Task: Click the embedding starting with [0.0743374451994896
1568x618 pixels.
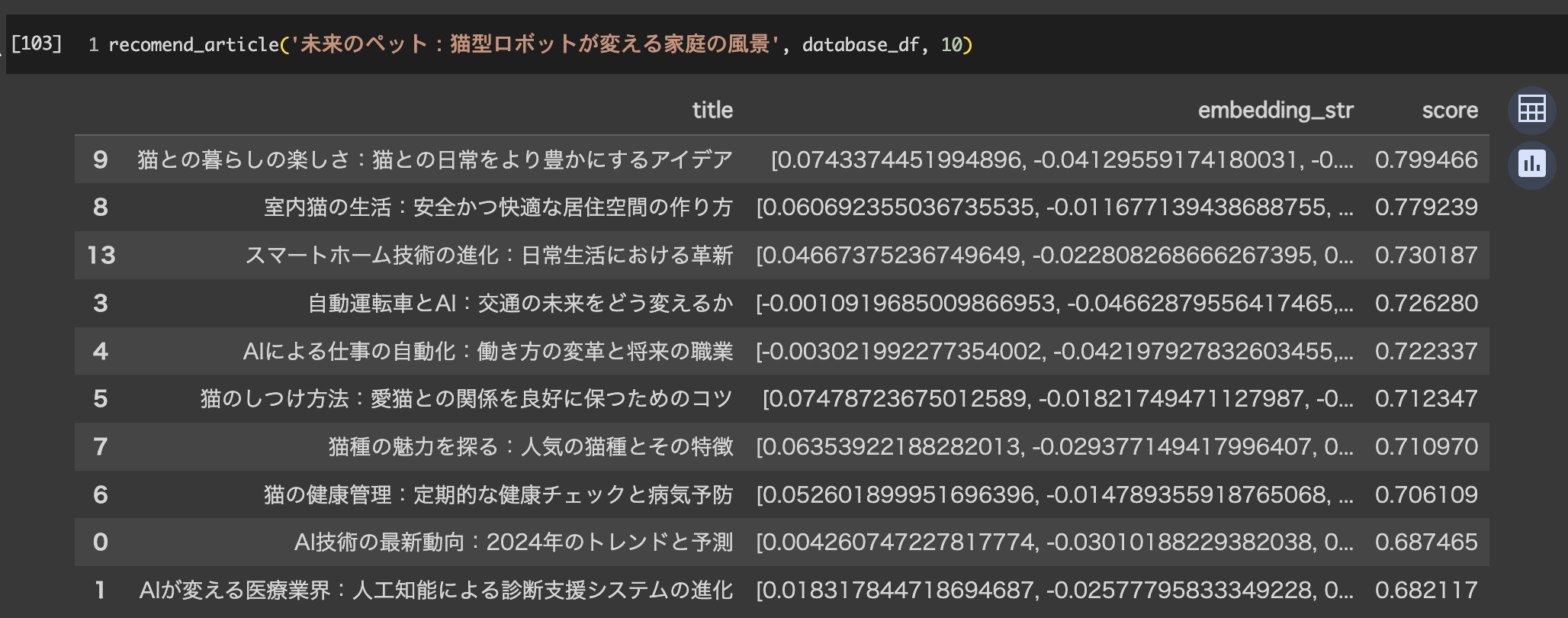Action: [x=1062, y=159]
